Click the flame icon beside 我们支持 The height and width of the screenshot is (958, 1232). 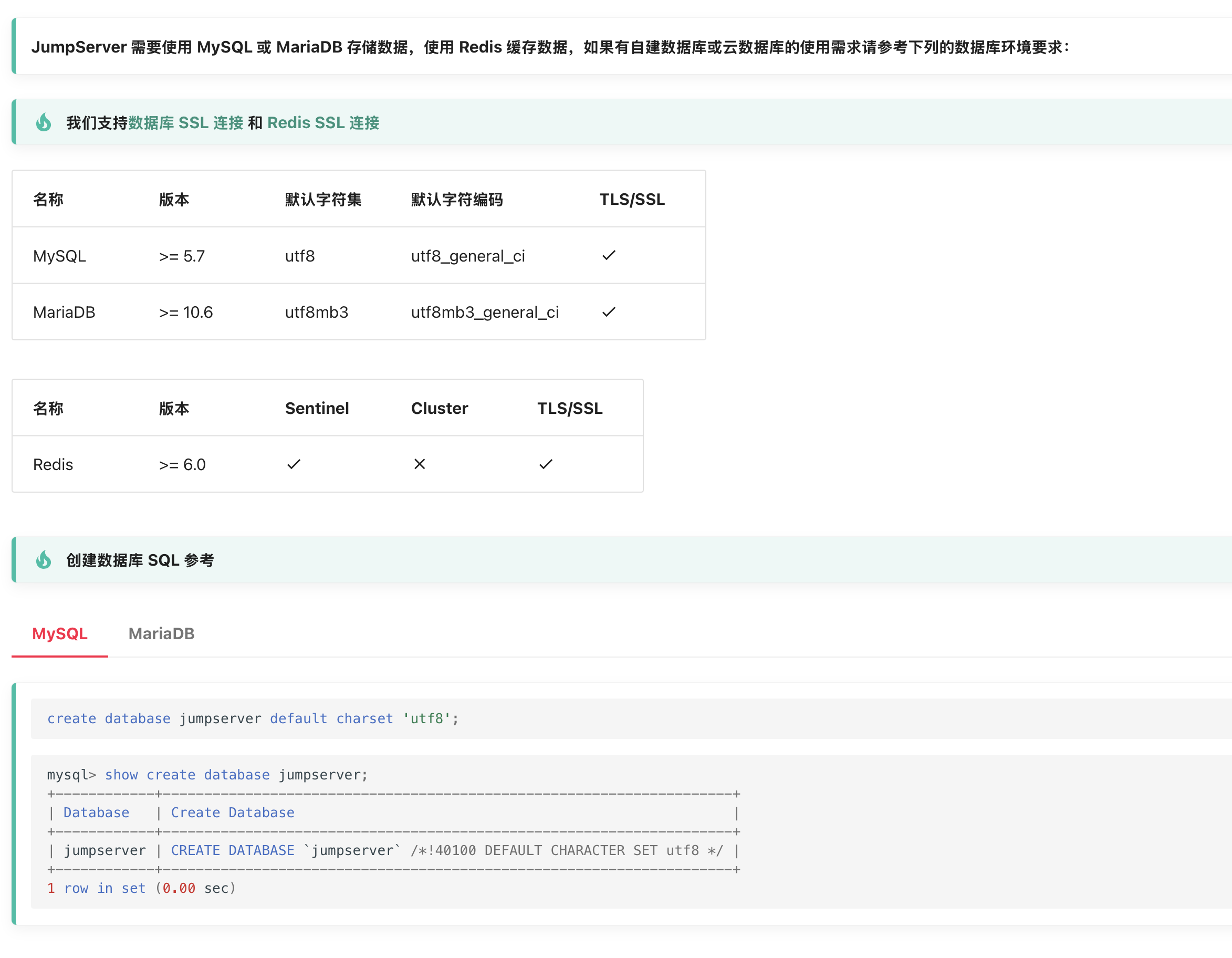(44, 122)
